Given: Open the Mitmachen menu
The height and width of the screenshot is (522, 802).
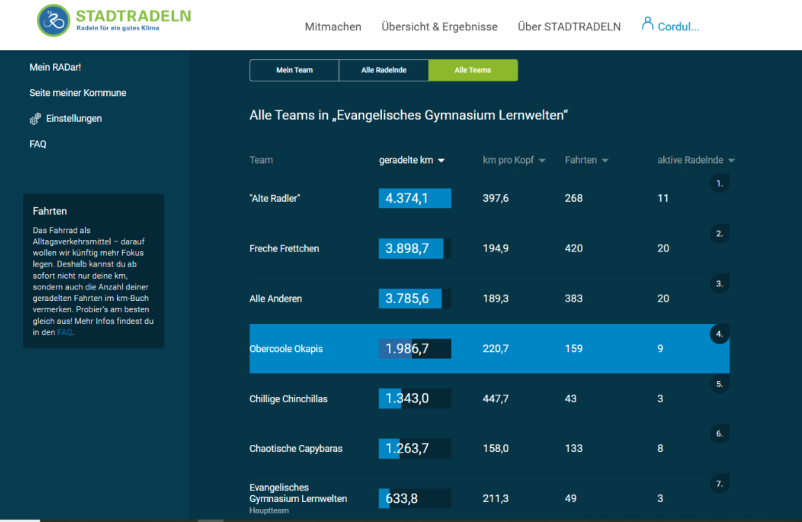Looking at the screenshot, I should 333,27.
